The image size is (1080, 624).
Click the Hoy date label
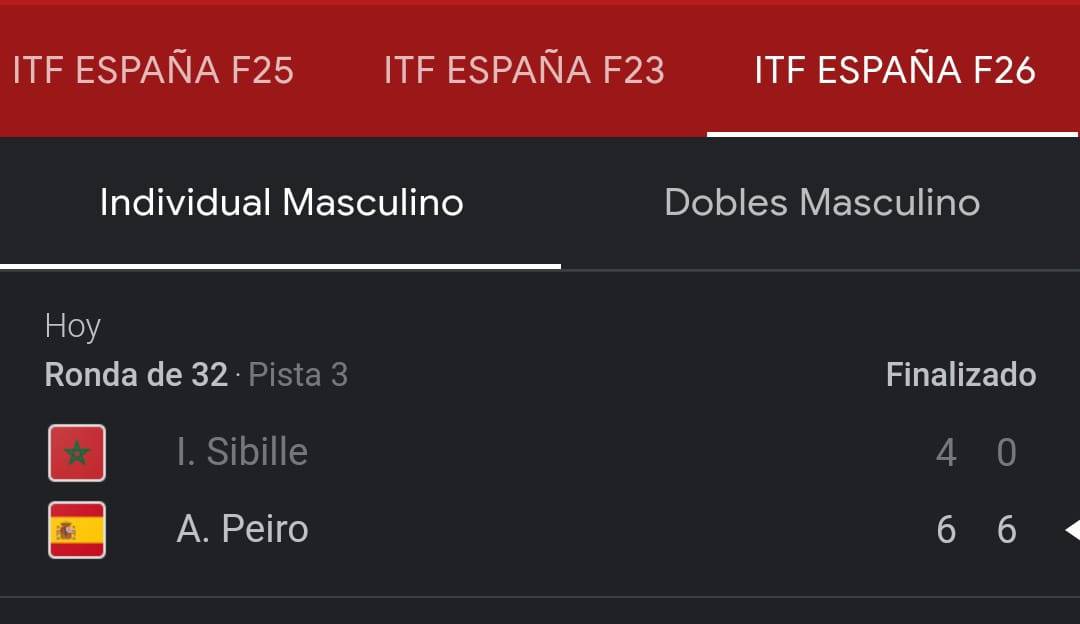coord(73,326)
